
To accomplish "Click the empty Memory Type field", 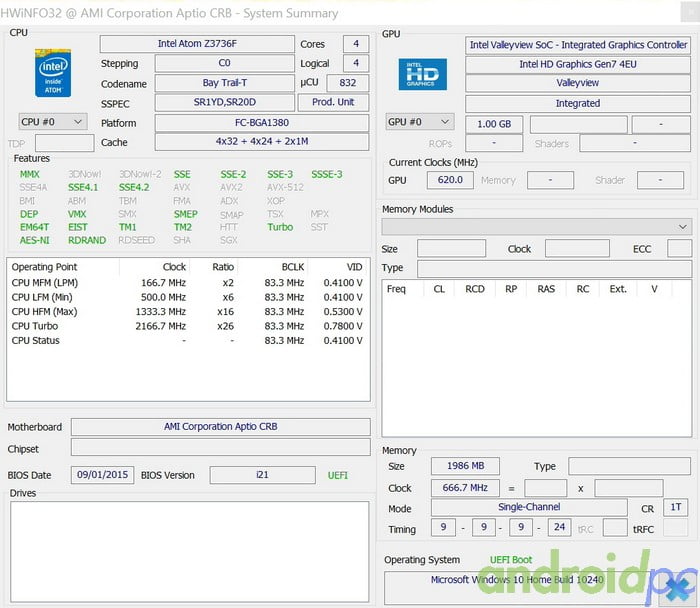I will pyautogui.click(x=629, y=466).
